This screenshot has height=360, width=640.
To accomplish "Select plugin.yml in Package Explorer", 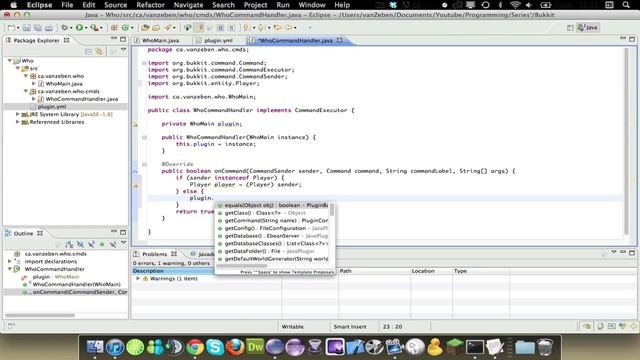I will [51, 107].
